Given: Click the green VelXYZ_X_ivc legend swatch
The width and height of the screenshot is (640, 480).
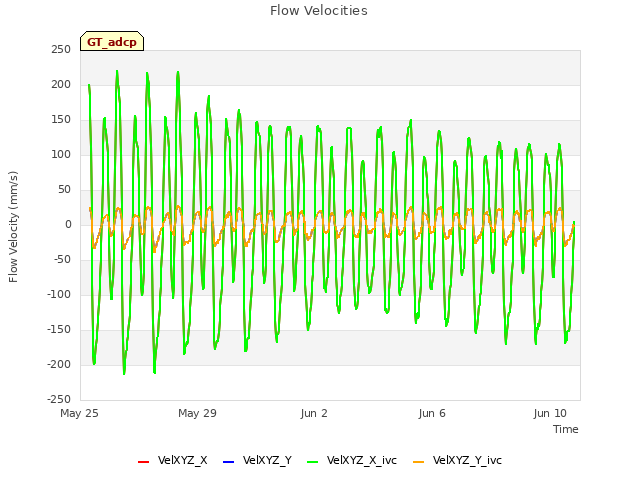Looking at the screenshot, I should (x=312, y=462).
